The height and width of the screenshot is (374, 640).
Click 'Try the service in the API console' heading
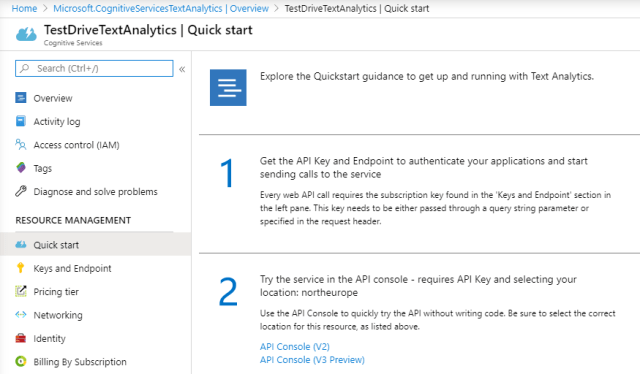point(418,286)
